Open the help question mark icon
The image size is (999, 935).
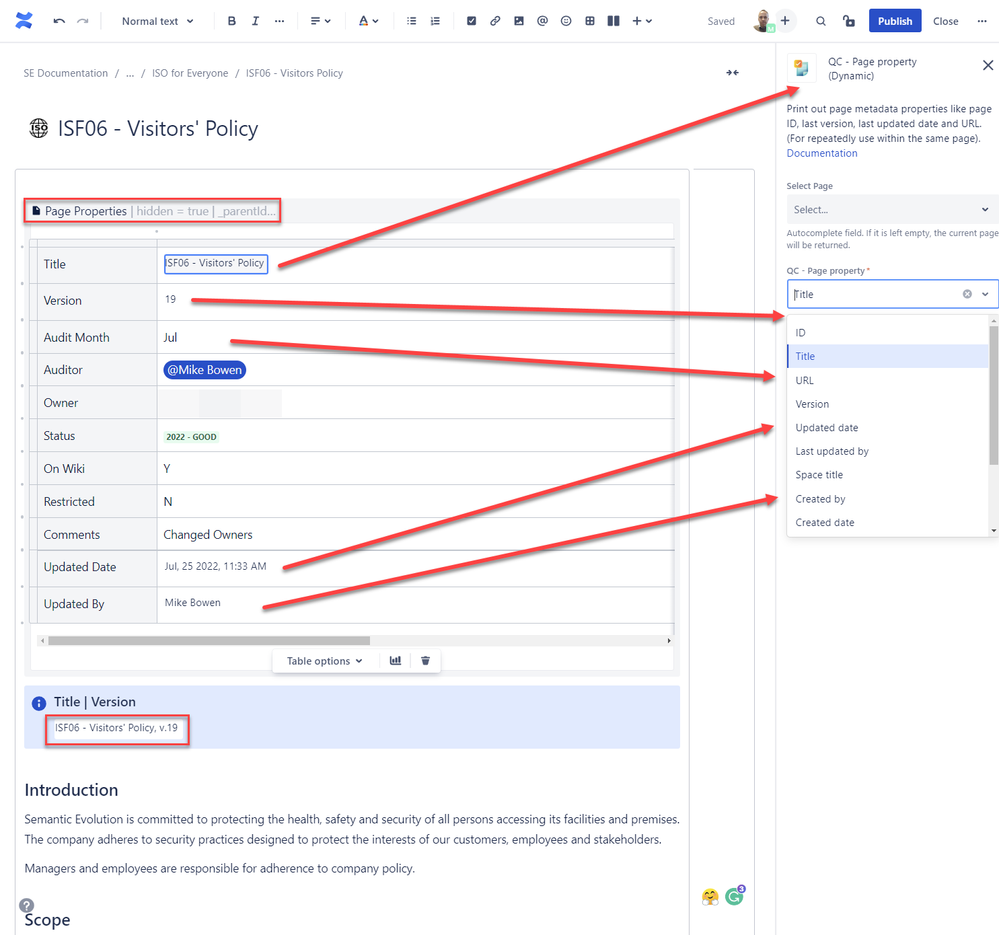[x=27, y=905]
